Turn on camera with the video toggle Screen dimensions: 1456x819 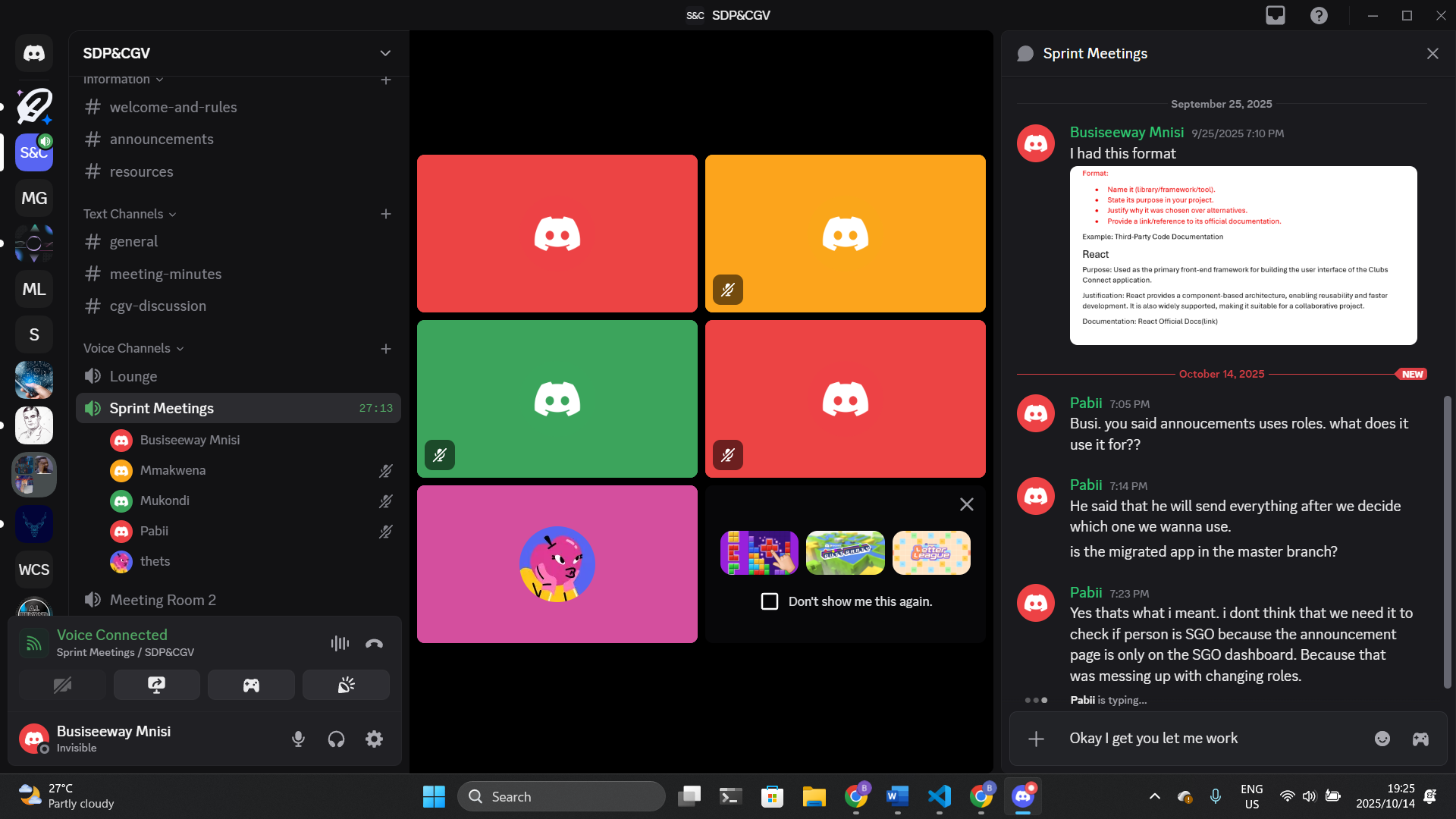click(x=62, y=685)
